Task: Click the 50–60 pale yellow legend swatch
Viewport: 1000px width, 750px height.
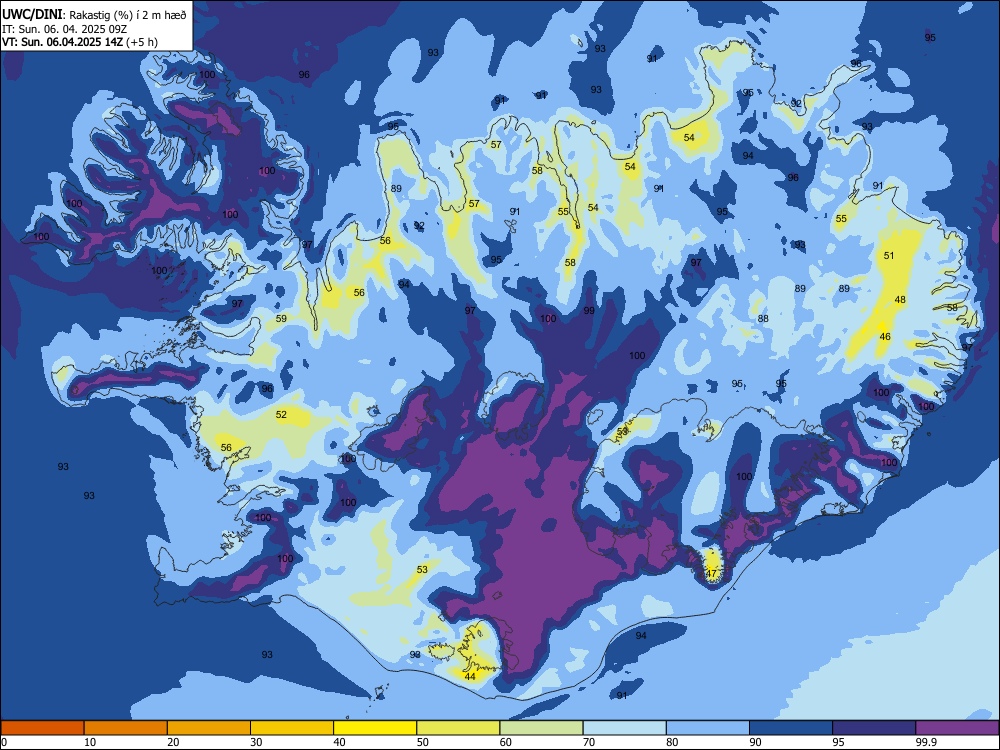Action: [458, 728]
